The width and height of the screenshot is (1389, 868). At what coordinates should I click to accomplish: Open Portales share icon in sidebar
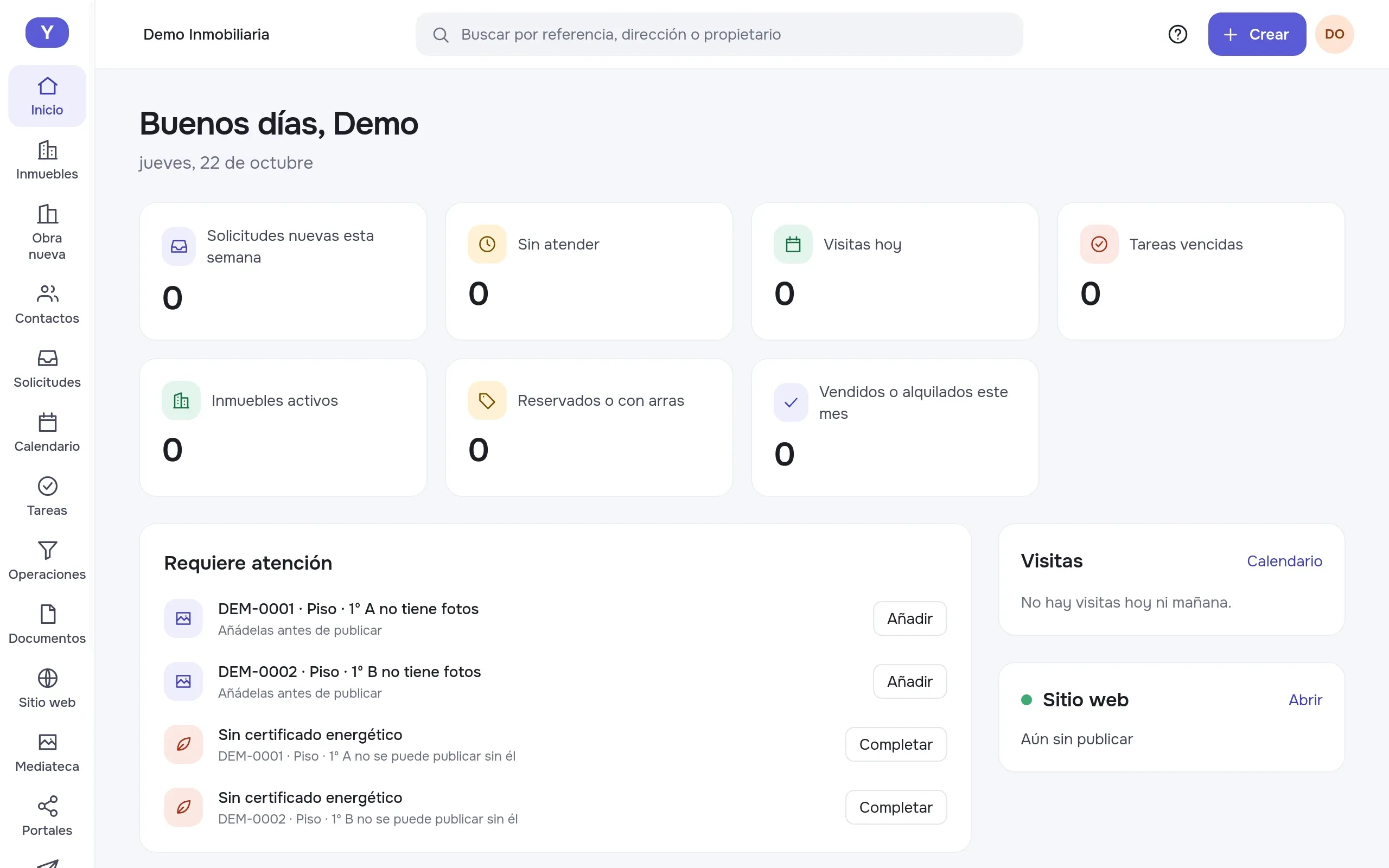point(47,817)
